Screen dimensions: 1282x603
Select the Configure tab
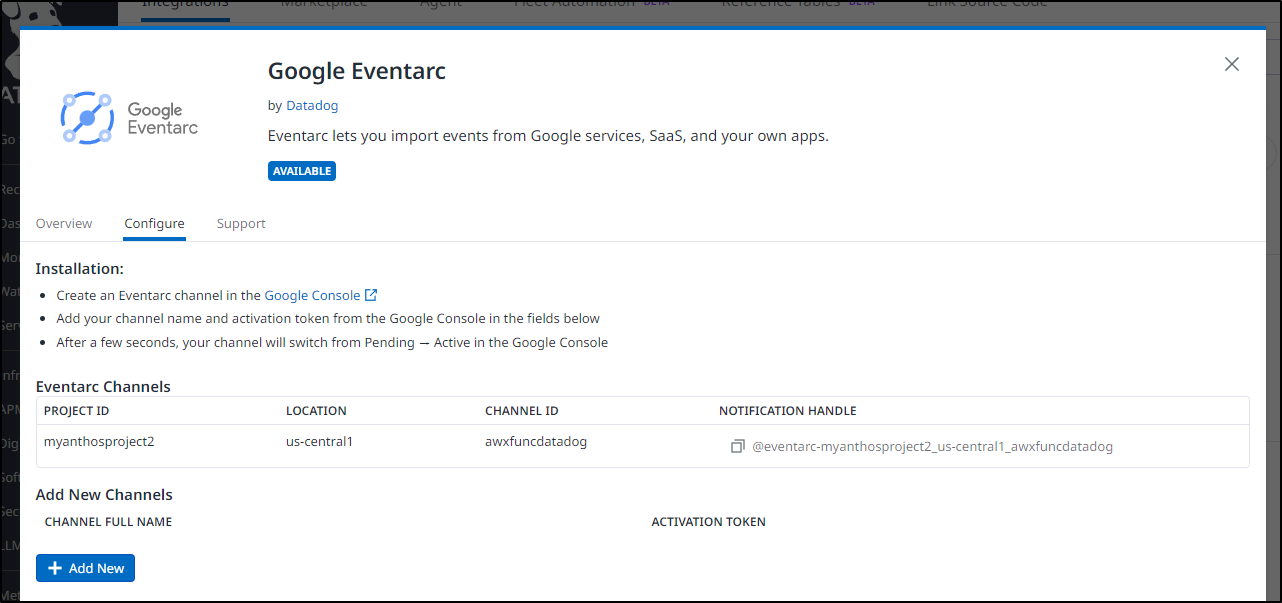pos(154,223)
